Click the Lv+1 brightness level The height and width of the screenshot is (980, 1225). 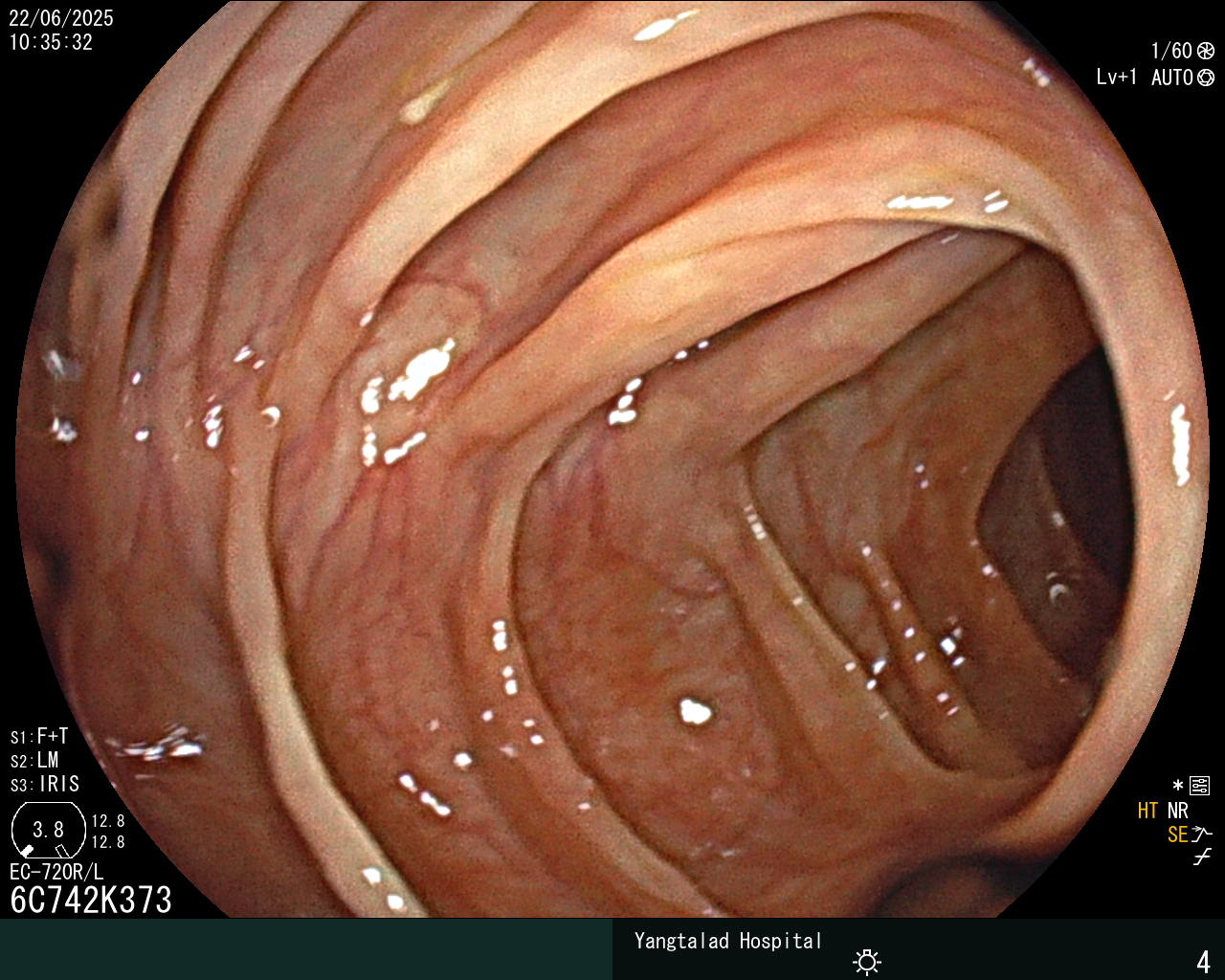click(1117, 78)
